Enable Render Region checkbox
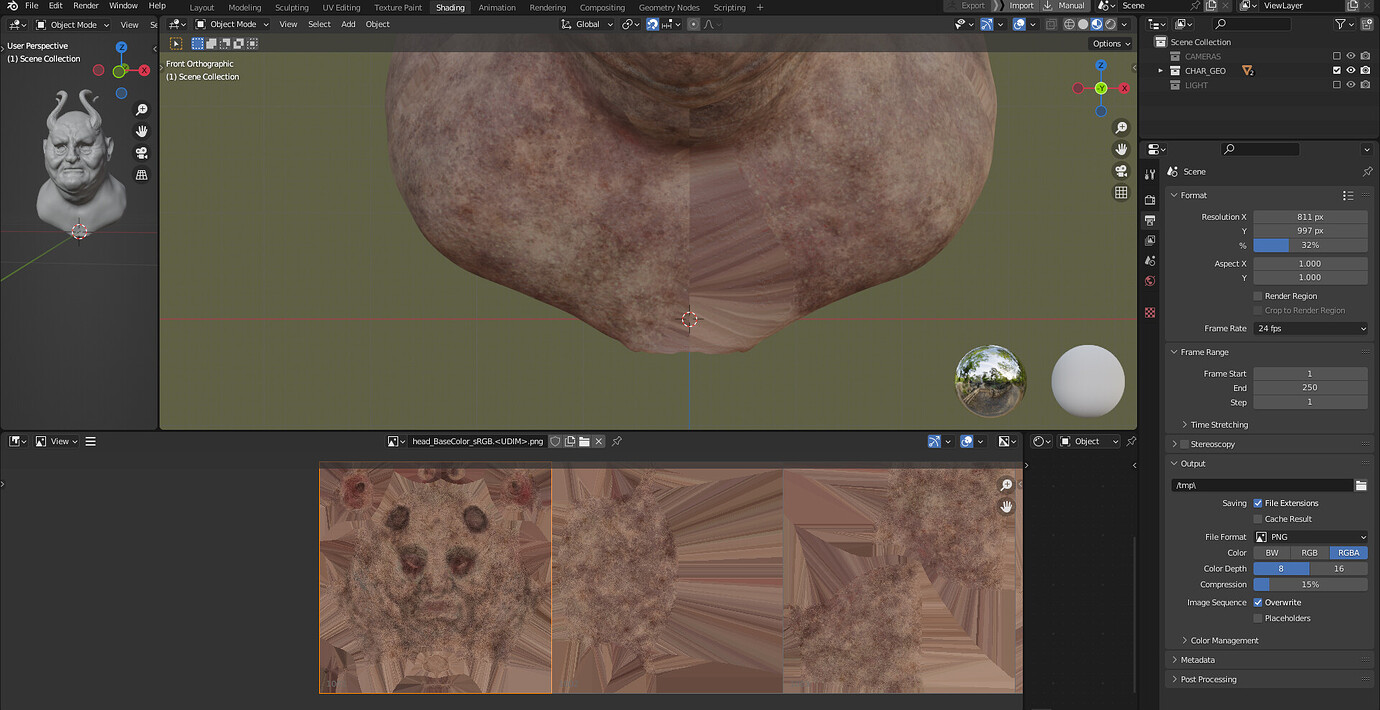 point(1258,296)
